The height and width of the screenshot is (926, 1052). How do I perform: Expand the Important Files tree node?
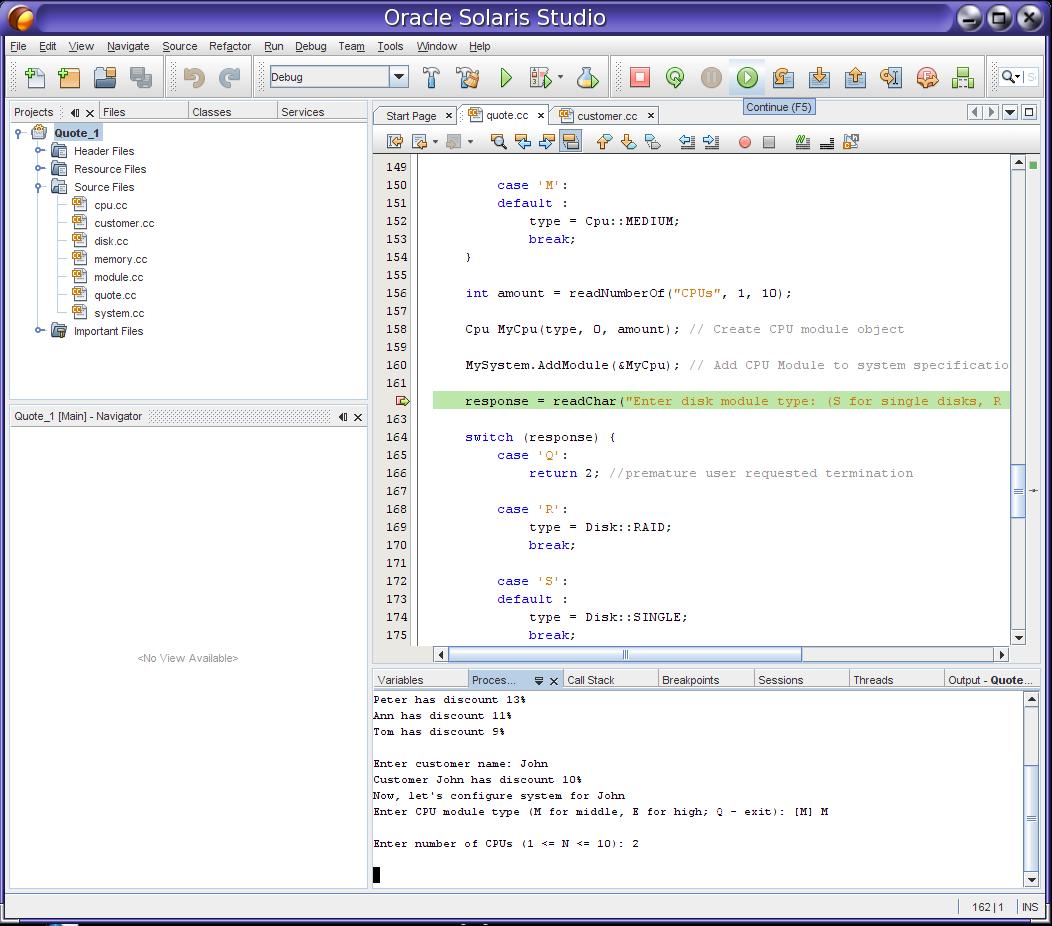[40, 331]
